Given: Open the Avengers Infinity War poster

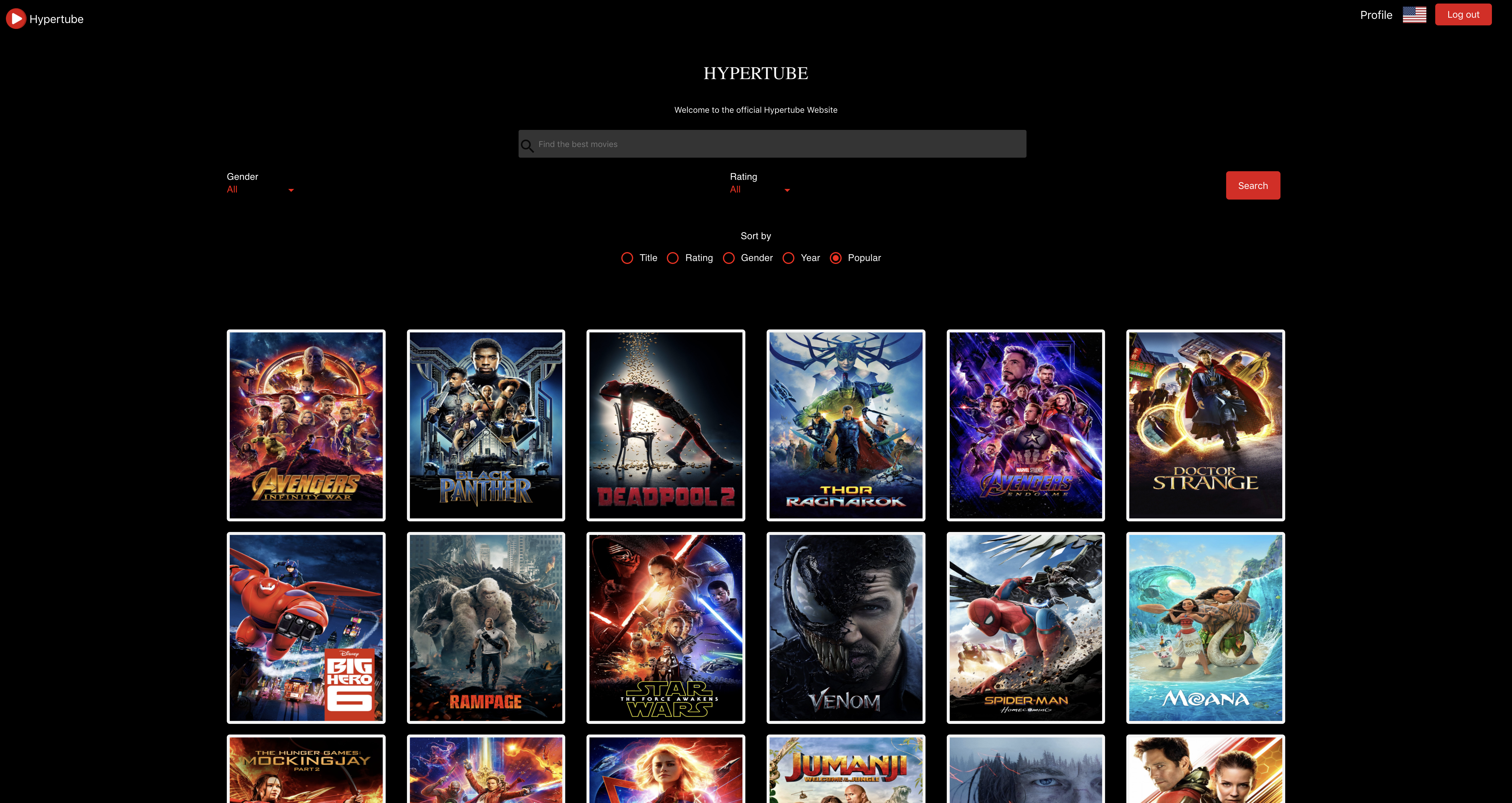Looking at the screenshot, I should (306, 425).
